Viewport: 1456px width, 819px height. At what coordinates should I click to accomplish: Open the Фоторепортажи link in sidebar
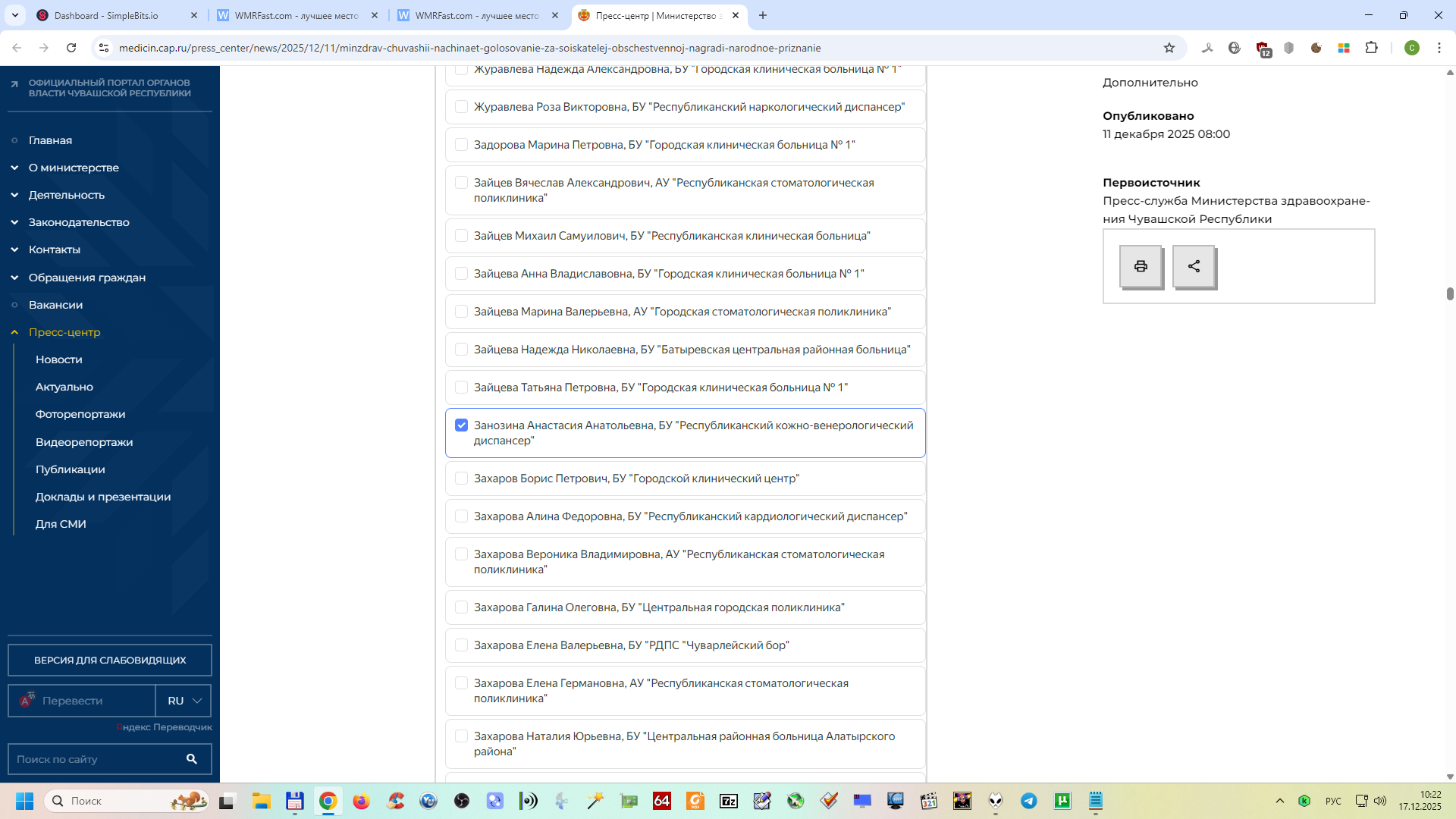80,414
